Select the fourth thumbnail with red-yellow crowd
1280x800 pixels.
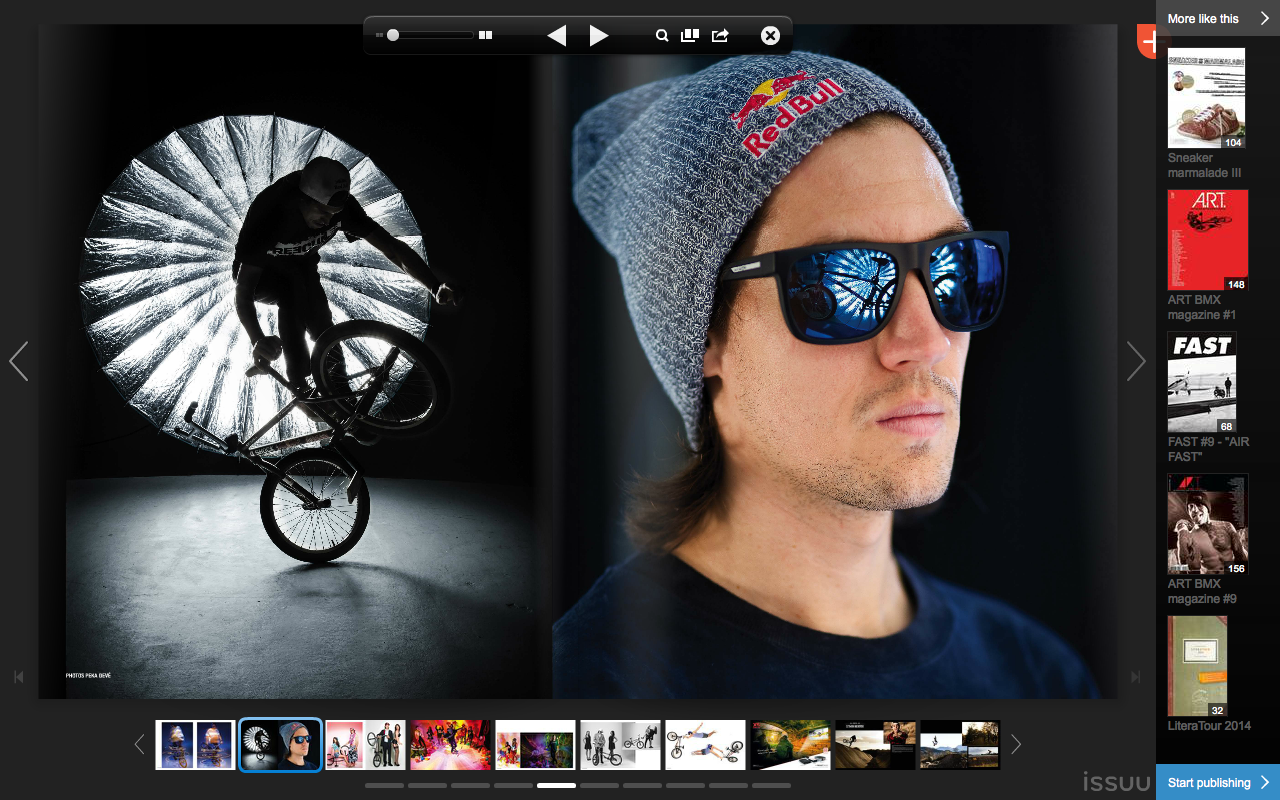(450, 745)
